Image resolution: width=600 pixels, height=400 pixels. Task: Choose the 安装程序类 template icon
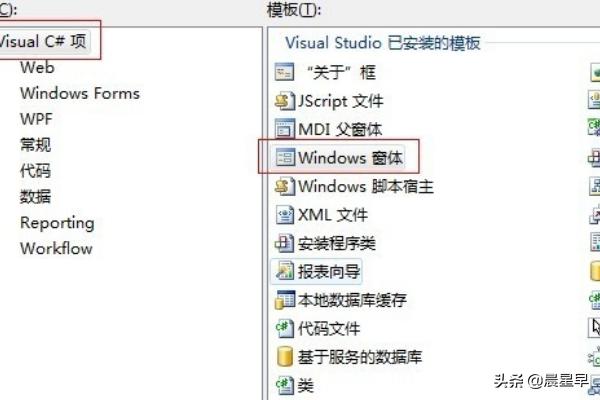tap(285, 243)
